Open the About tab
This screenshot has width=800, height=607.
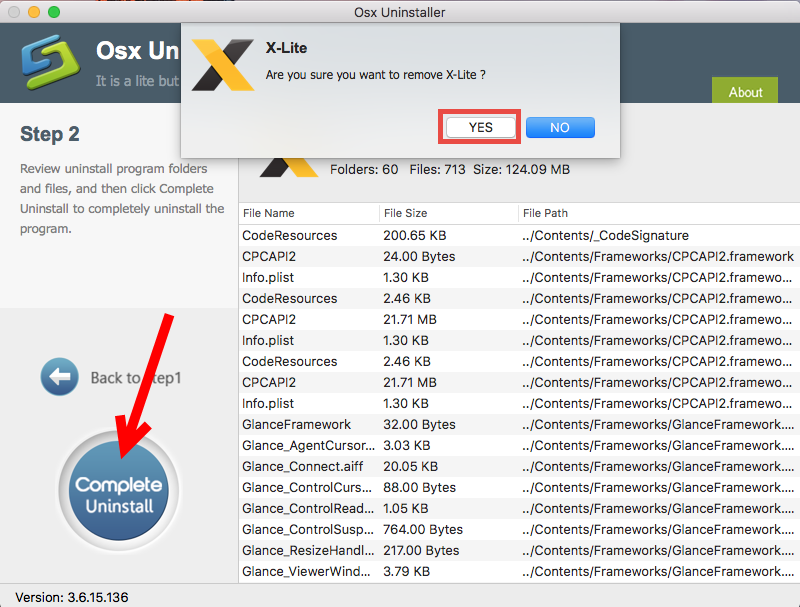(x=745, y=91)
